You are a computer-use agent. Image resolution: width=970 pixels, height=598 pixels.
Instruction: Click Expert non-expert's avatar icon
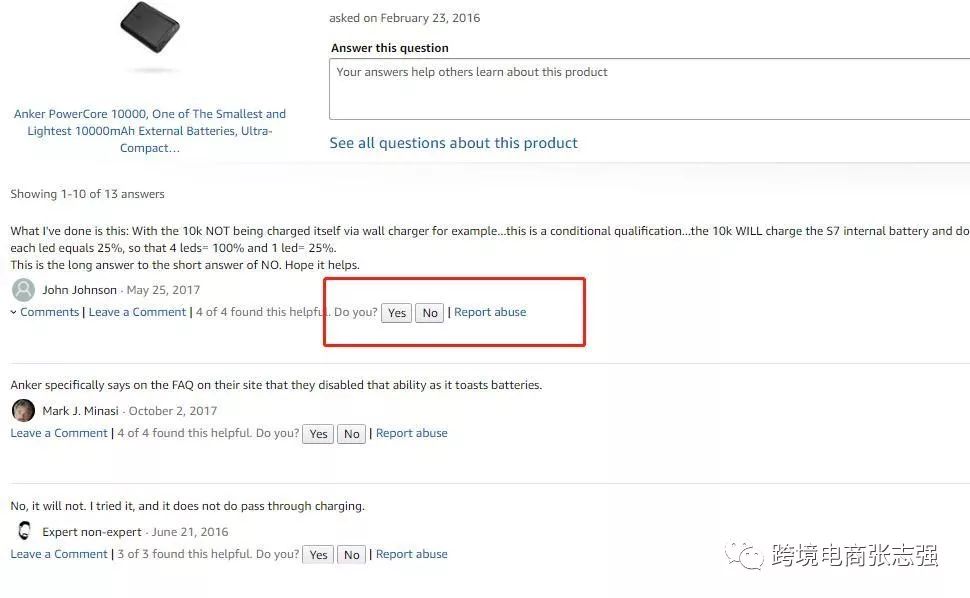pos(23,531)
